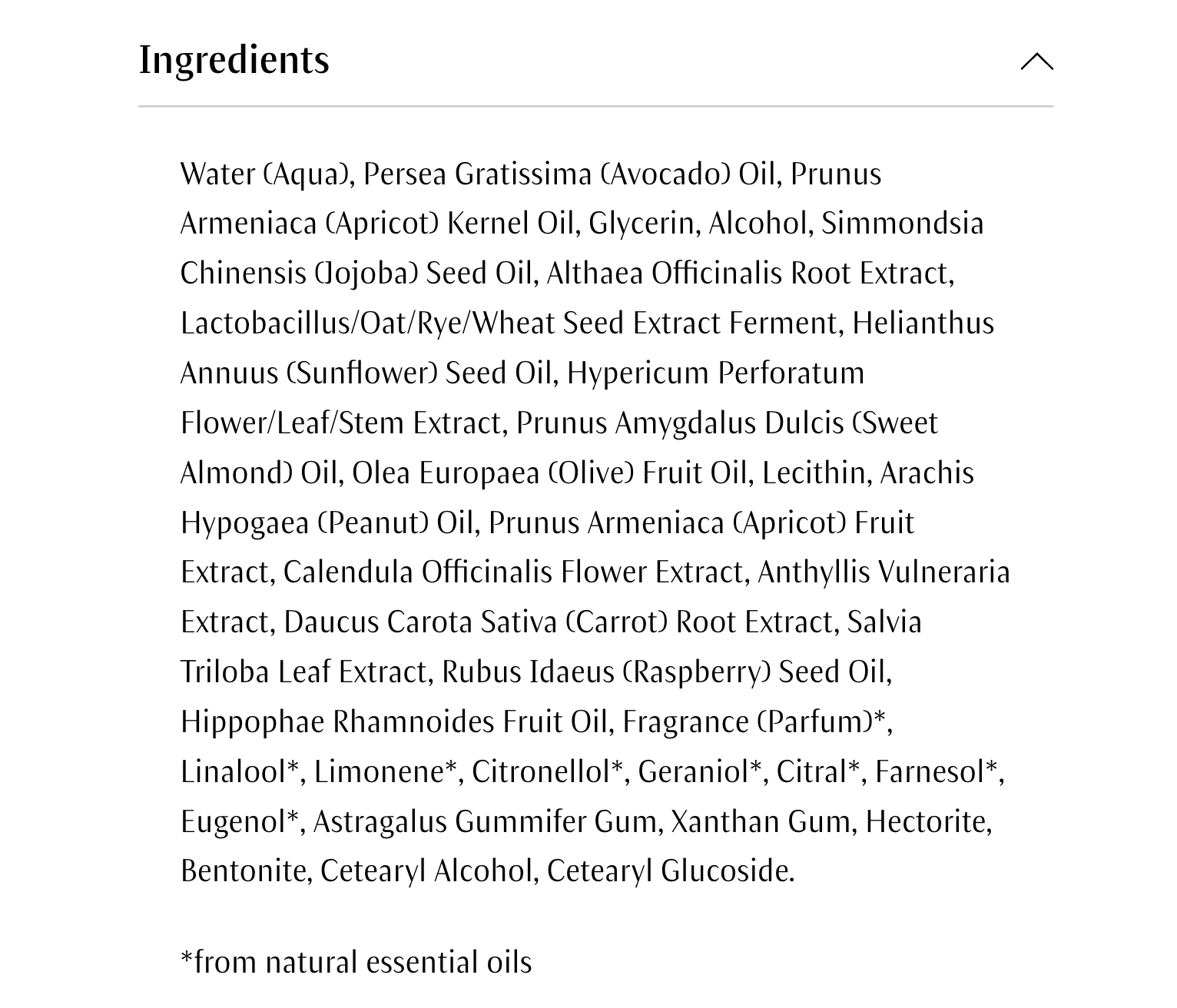Screen dimensions: 1177x1008
Task: Collapse the Ingredients section using the chevron
Action: [1036, 61]
